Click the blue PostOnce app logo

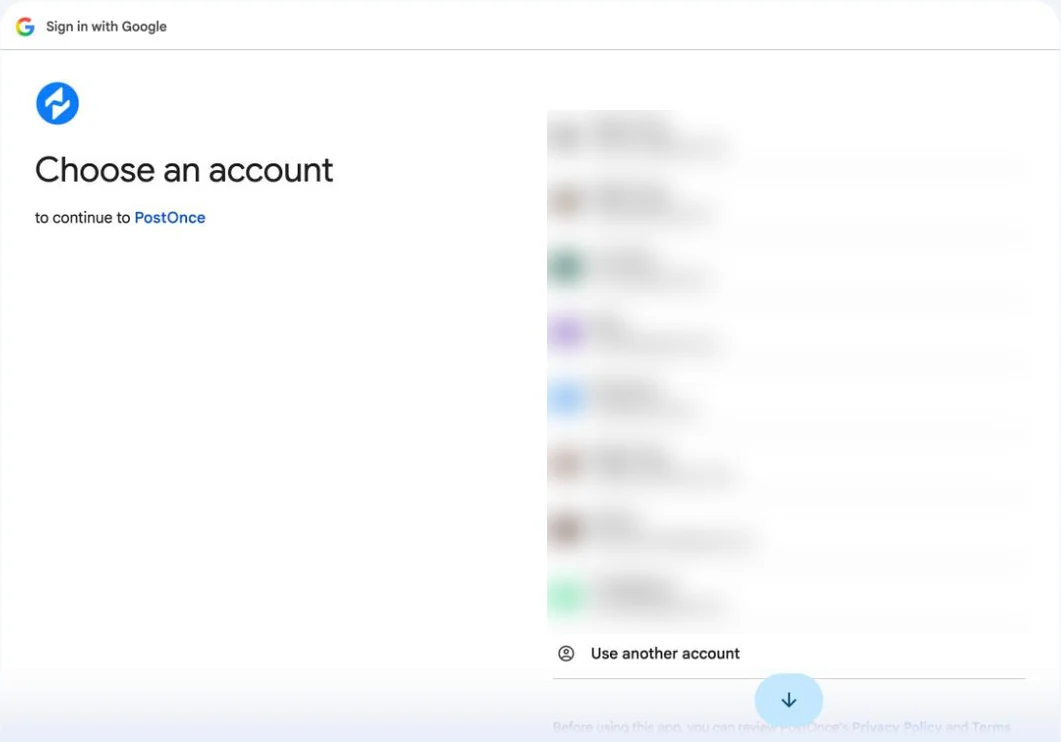point(58,103)
